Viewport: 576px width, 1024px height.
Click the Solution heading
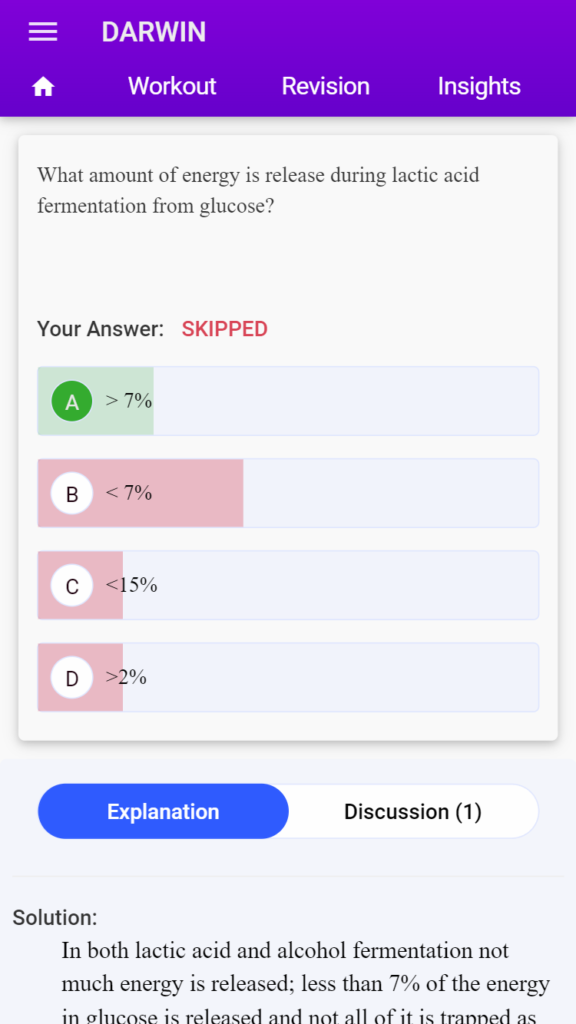(x=55, y=918)
